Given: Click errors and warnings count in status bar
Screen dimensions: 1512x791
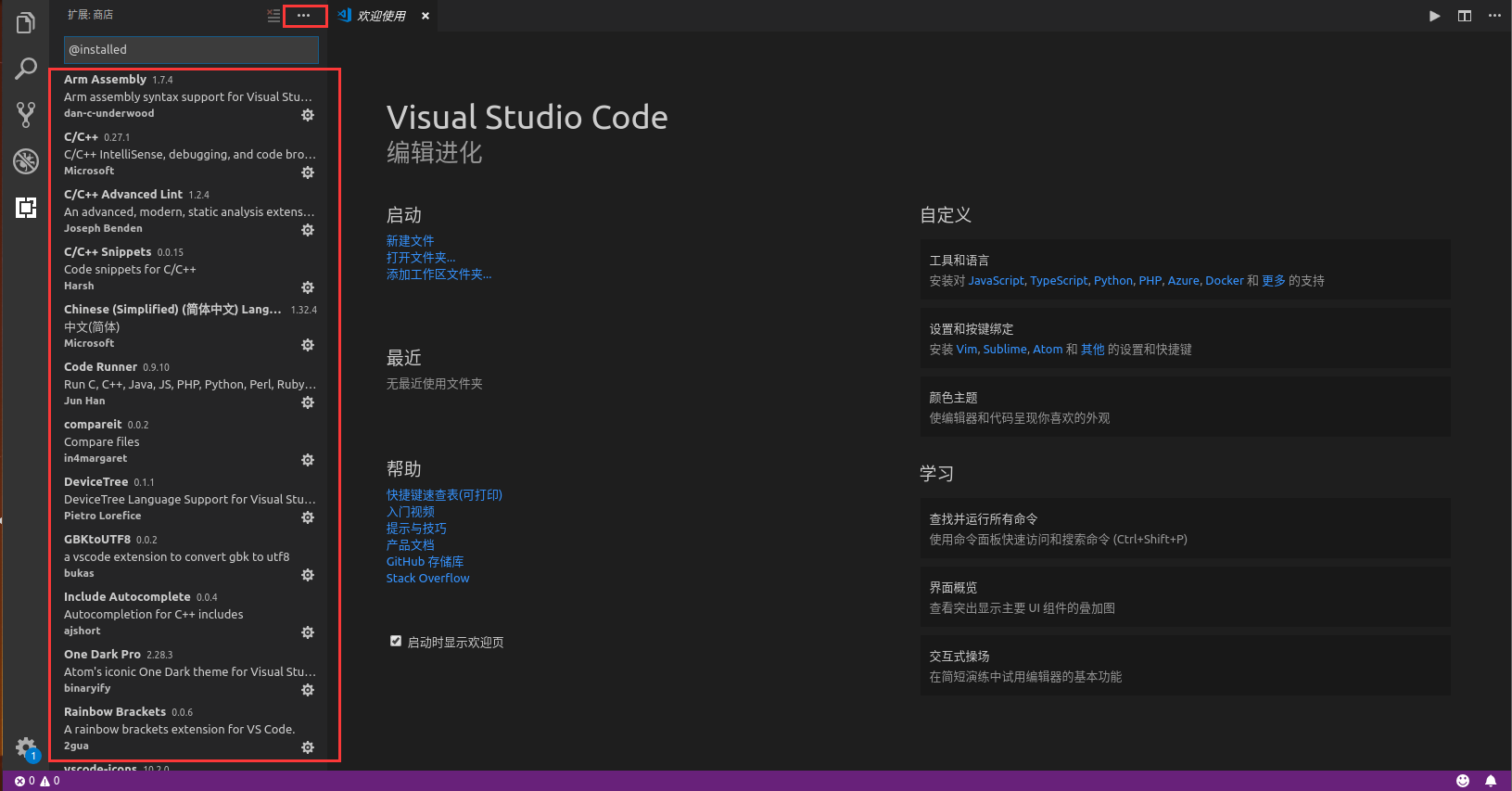Looking at the screenshot, I should [37, 781].
